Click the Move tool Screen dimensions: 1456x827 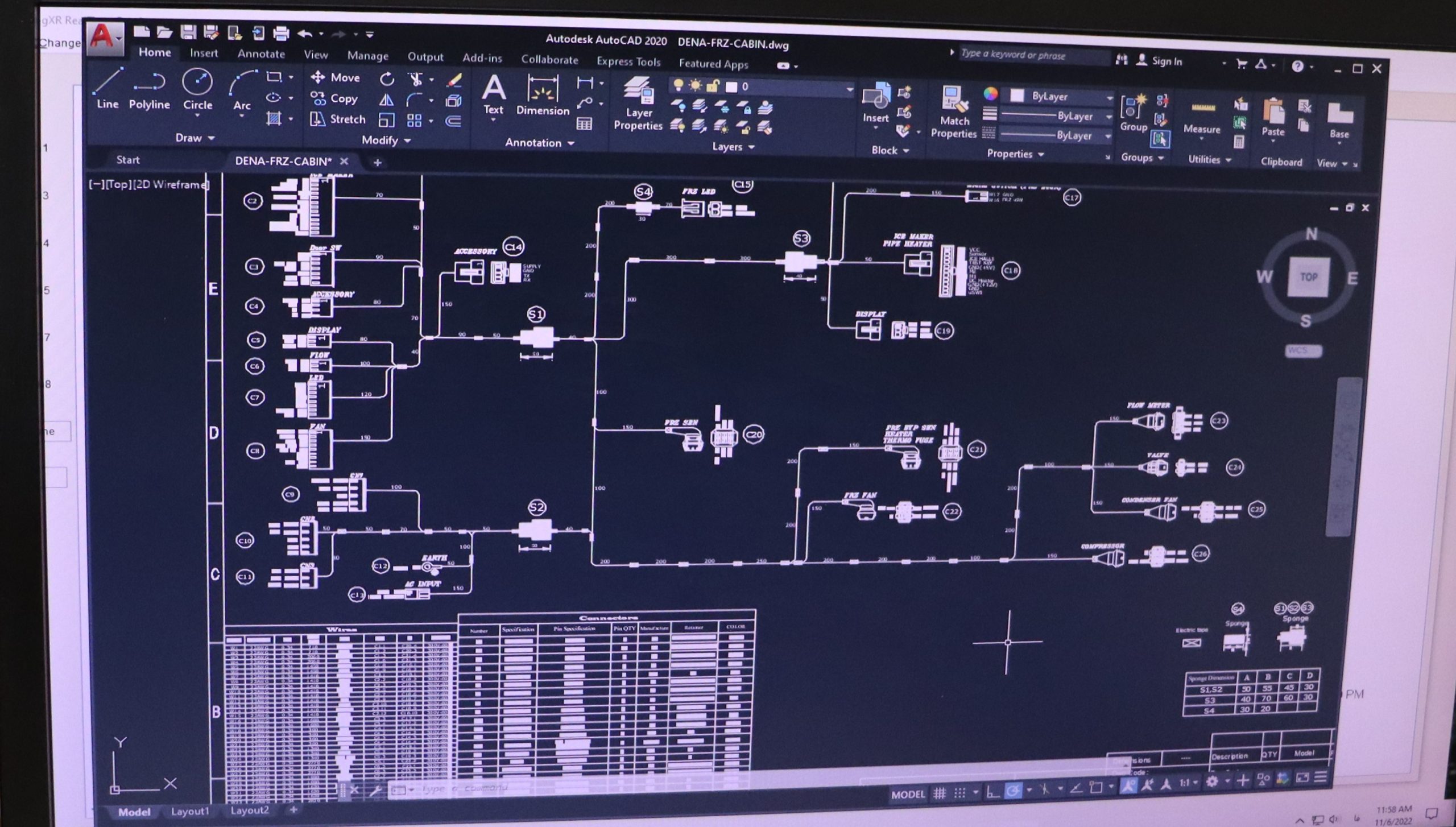coord(336,77)
